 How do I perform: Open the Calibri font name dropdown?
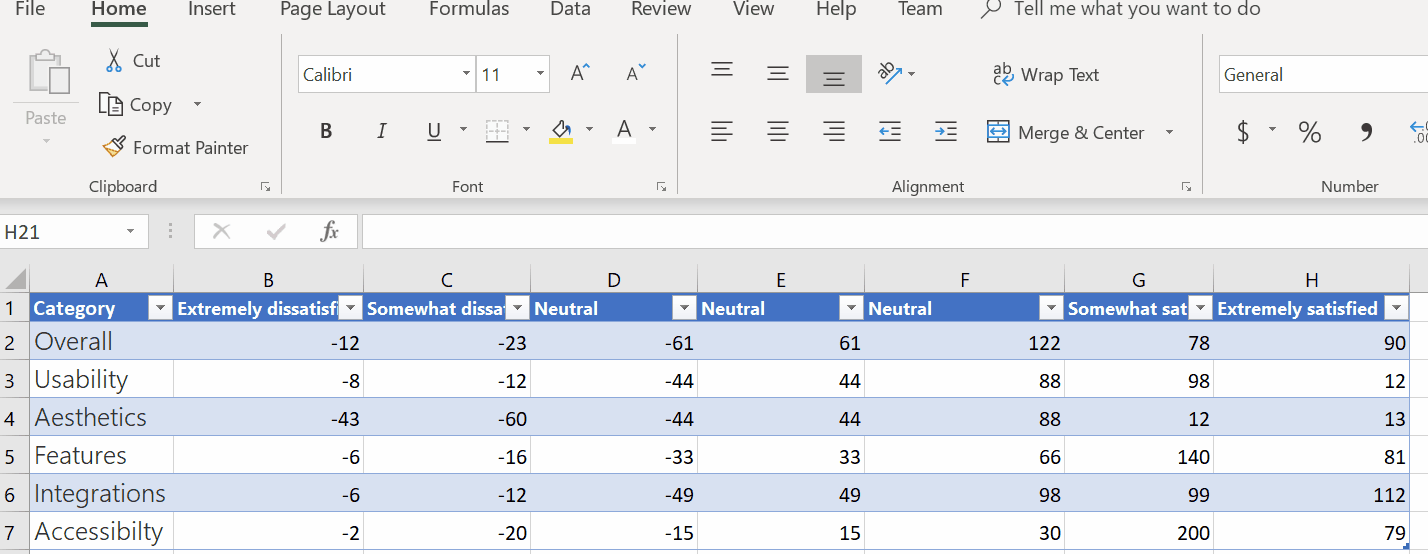click(x=466, y=74)
